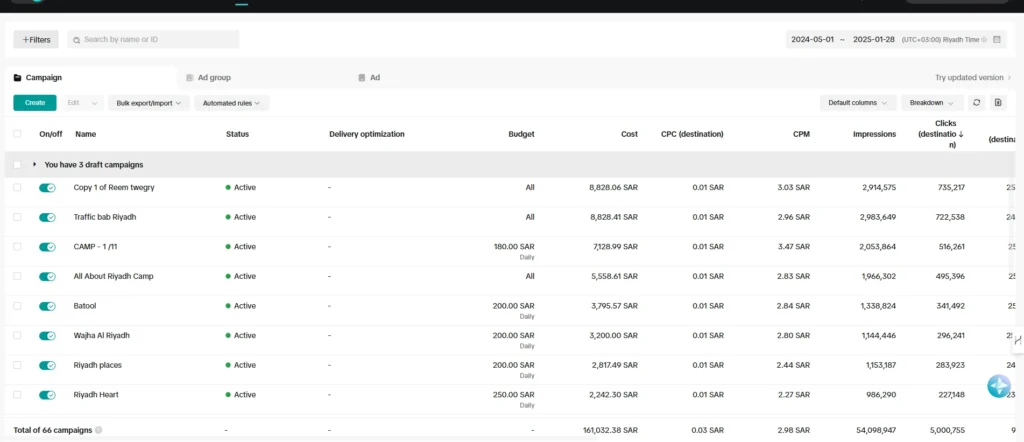Viewport: 1024px width, 442px height.
Task: Click the CPM column header
Action: (801, 134)
